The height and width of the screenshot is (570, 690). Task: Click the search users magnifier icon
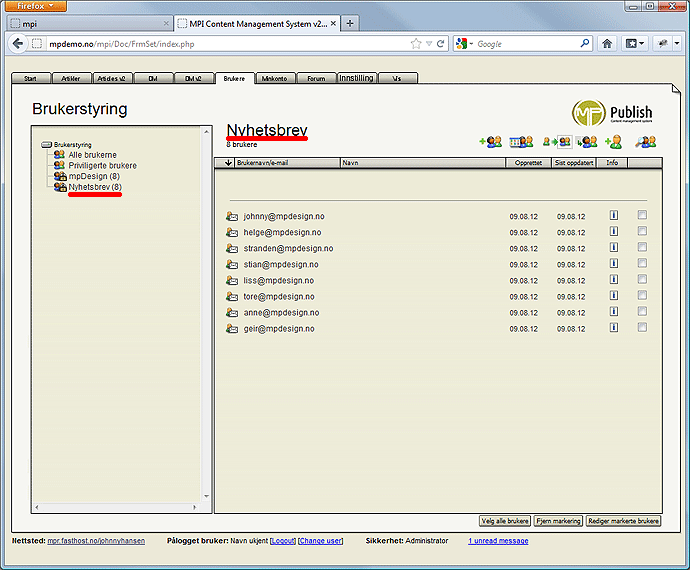pos(646,142)
